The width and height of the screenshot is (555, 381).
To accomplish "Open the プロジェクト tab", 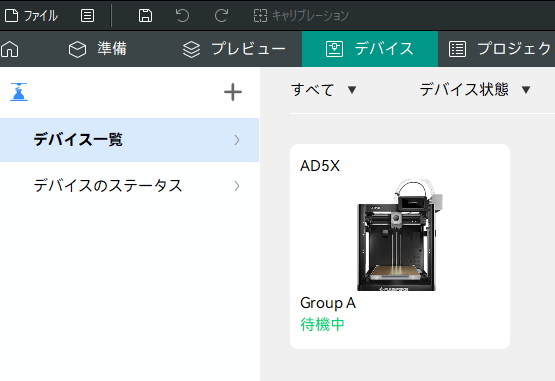I will [500, 49].
